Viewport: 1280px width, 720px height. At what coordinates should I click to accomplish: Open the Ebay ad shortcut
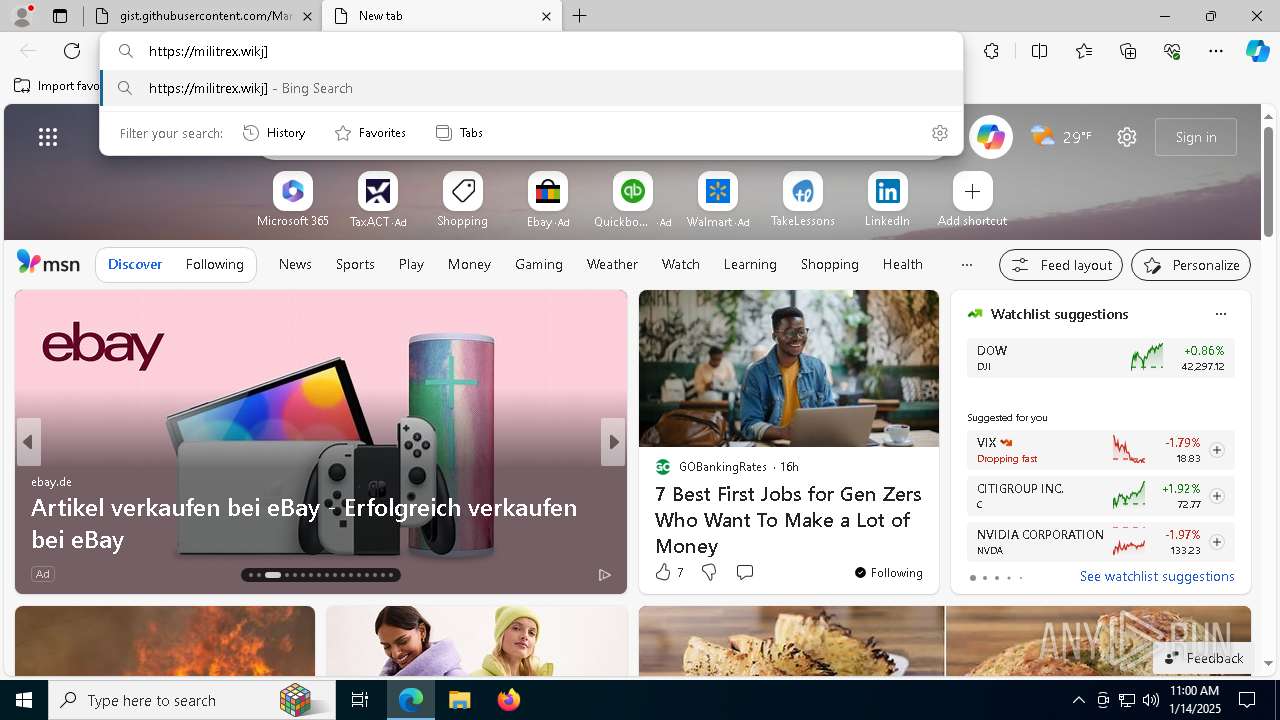coord(548,200)
